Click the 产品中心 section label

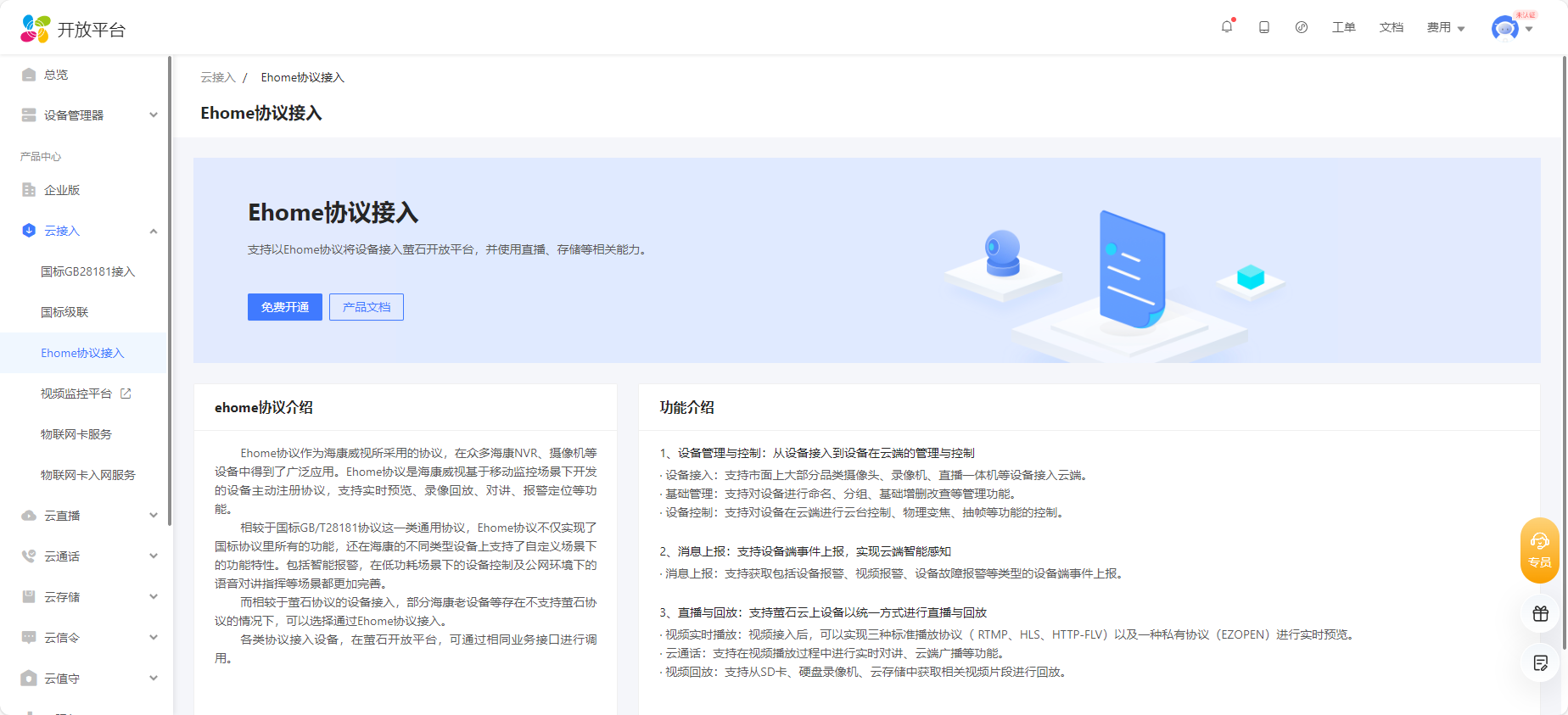41,157
